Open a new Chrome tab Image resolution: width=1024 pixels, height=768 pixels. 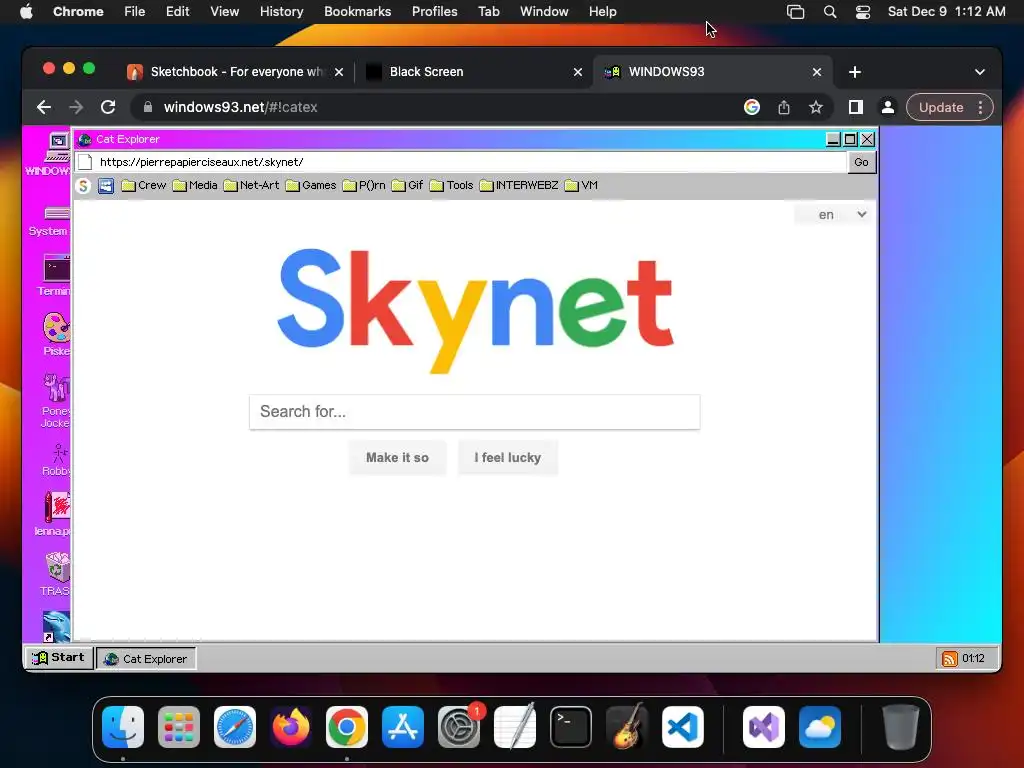(x=855, y=72)
